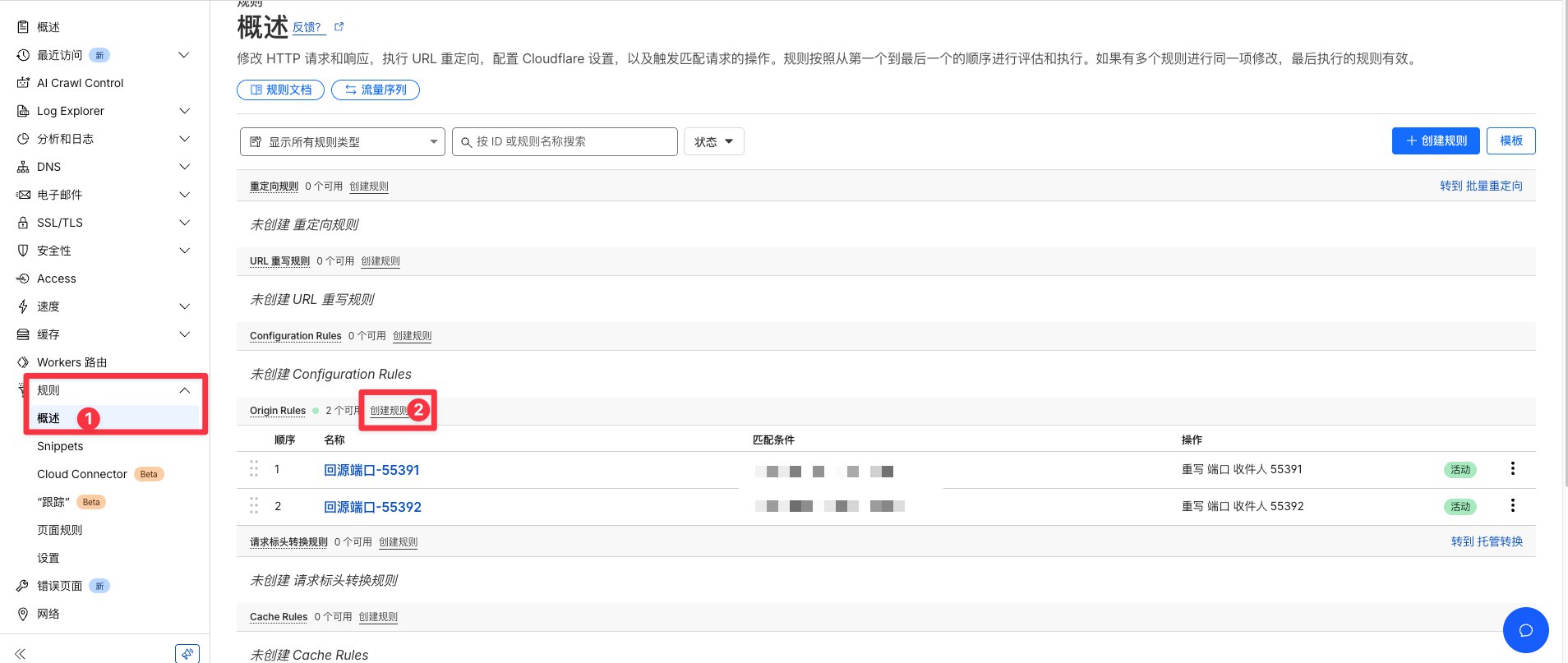Open AI Crawl Control icon
The image size is (1568, 663).
coord(23,83)
